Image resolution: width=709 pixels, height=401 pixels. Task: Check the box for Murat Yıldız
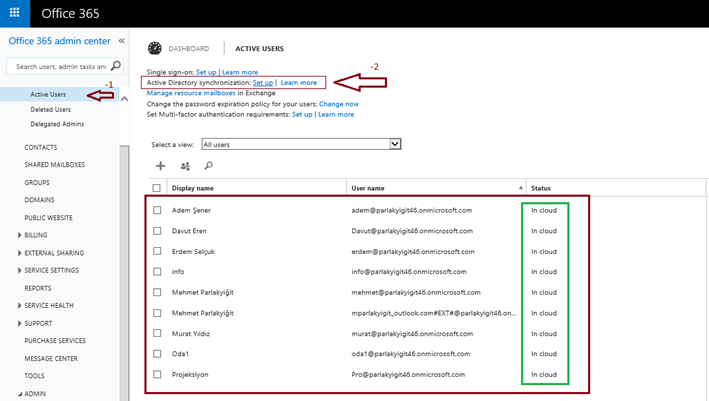(x=157, y=333)
